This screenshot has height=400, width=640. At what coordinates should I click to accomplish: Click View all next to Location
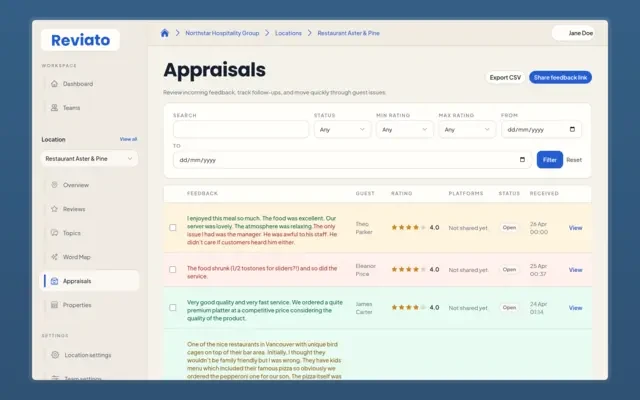point(128,139)
